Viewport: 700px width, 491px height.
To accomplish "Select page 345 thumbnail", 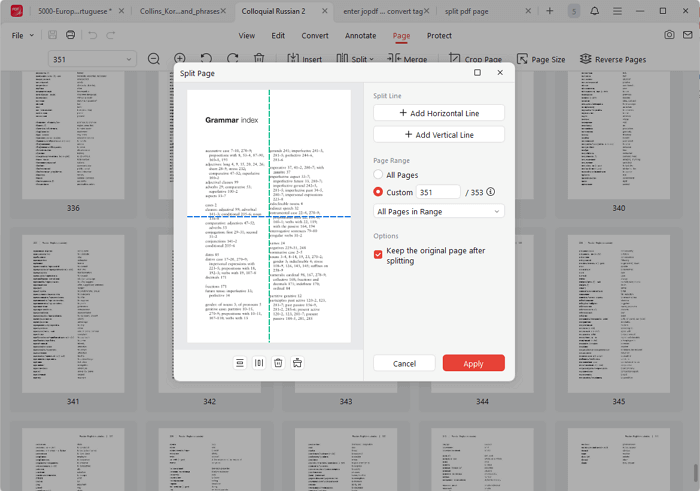I will click(x=619, y=314).
